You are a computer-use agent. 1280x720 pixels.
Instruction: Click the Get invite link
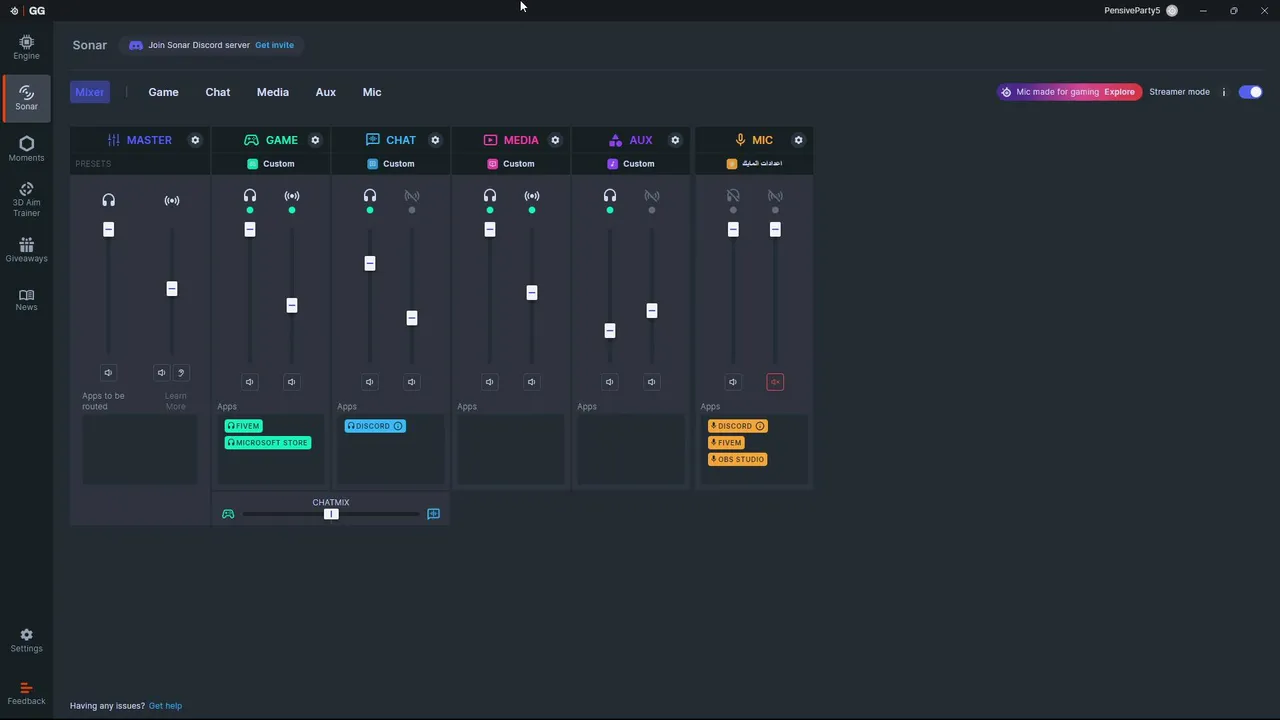(x=274, y=45)
